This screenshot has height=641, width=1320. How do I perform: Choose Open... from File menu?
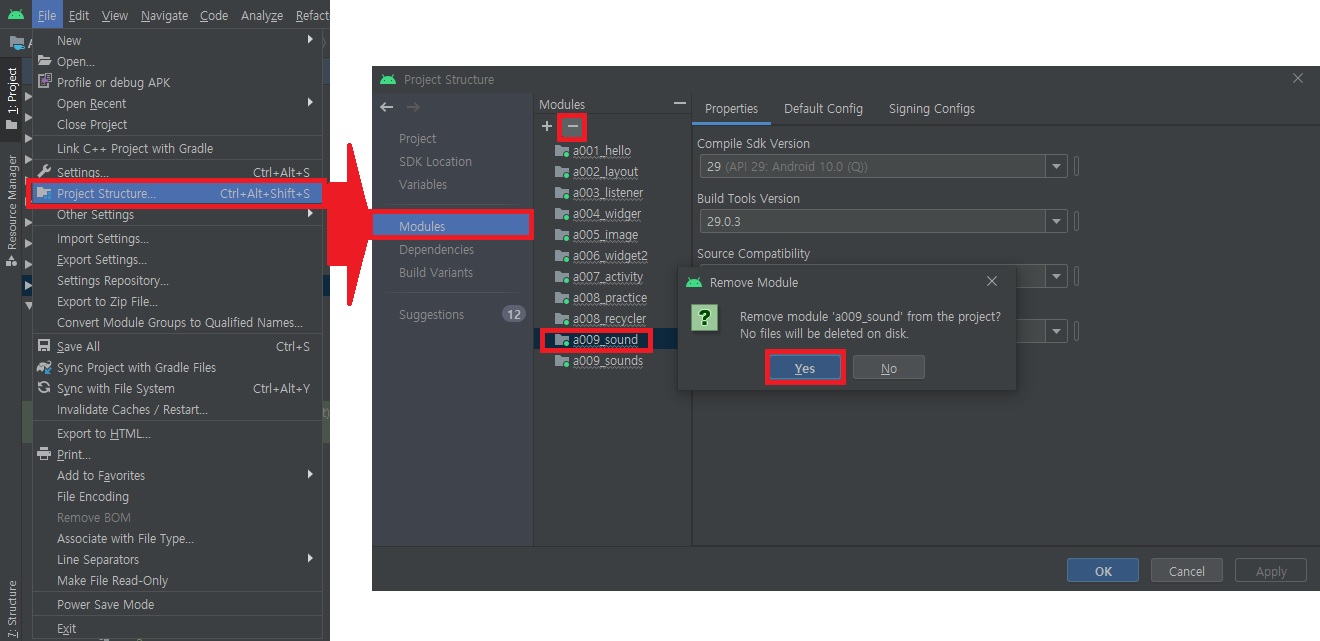(x=177, y=61)
